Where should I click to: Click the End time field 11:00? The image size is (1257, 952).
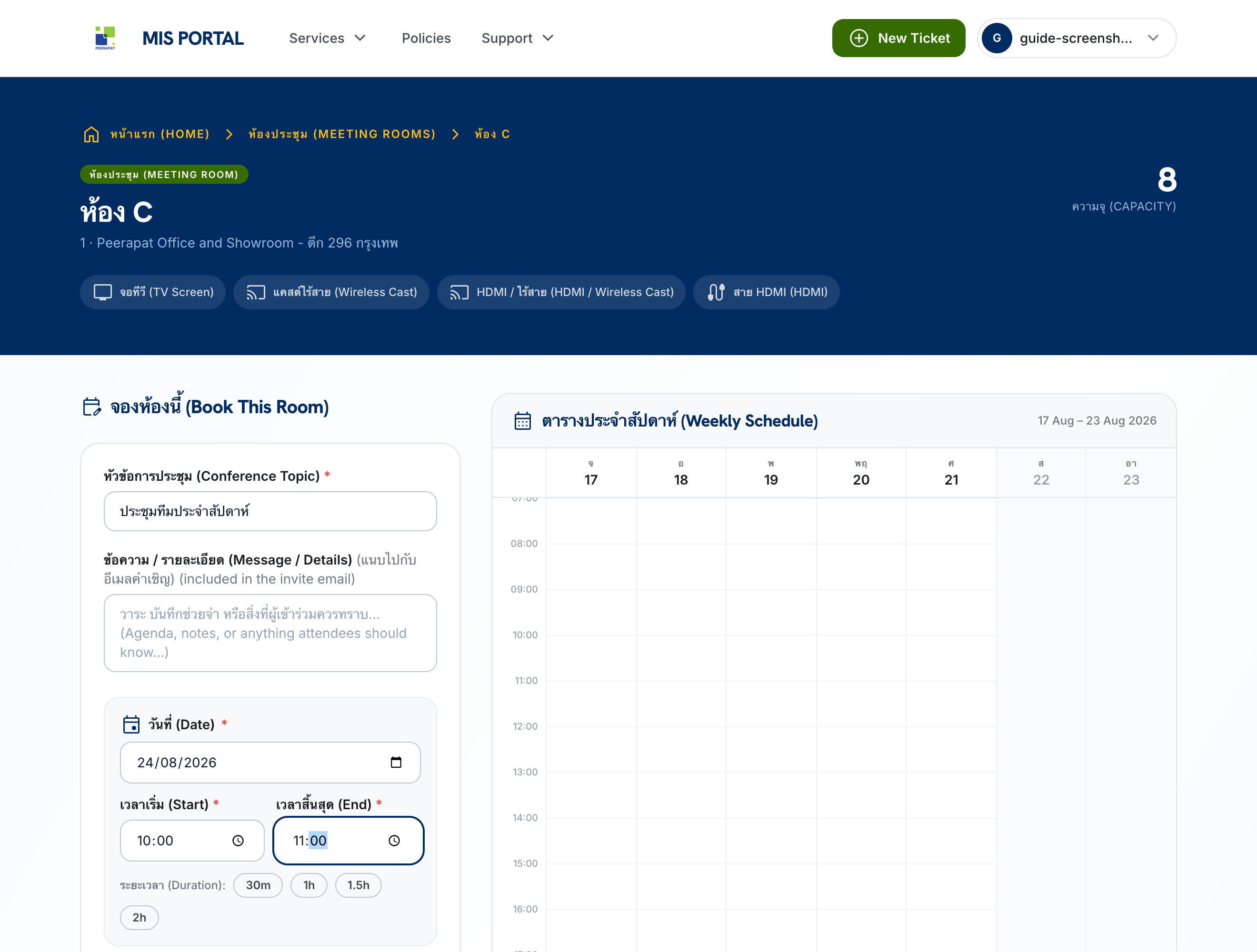click(349, 841)
